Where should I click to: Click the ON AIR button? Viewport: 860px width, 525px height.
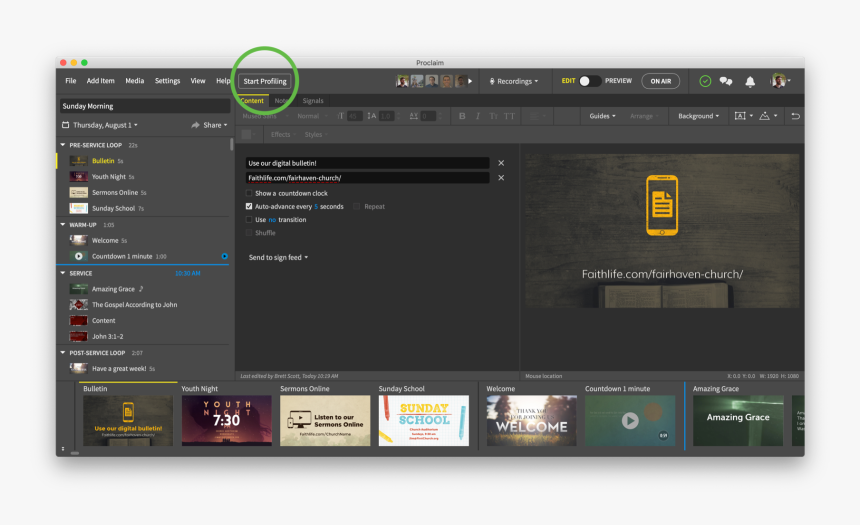pos(660,81)
